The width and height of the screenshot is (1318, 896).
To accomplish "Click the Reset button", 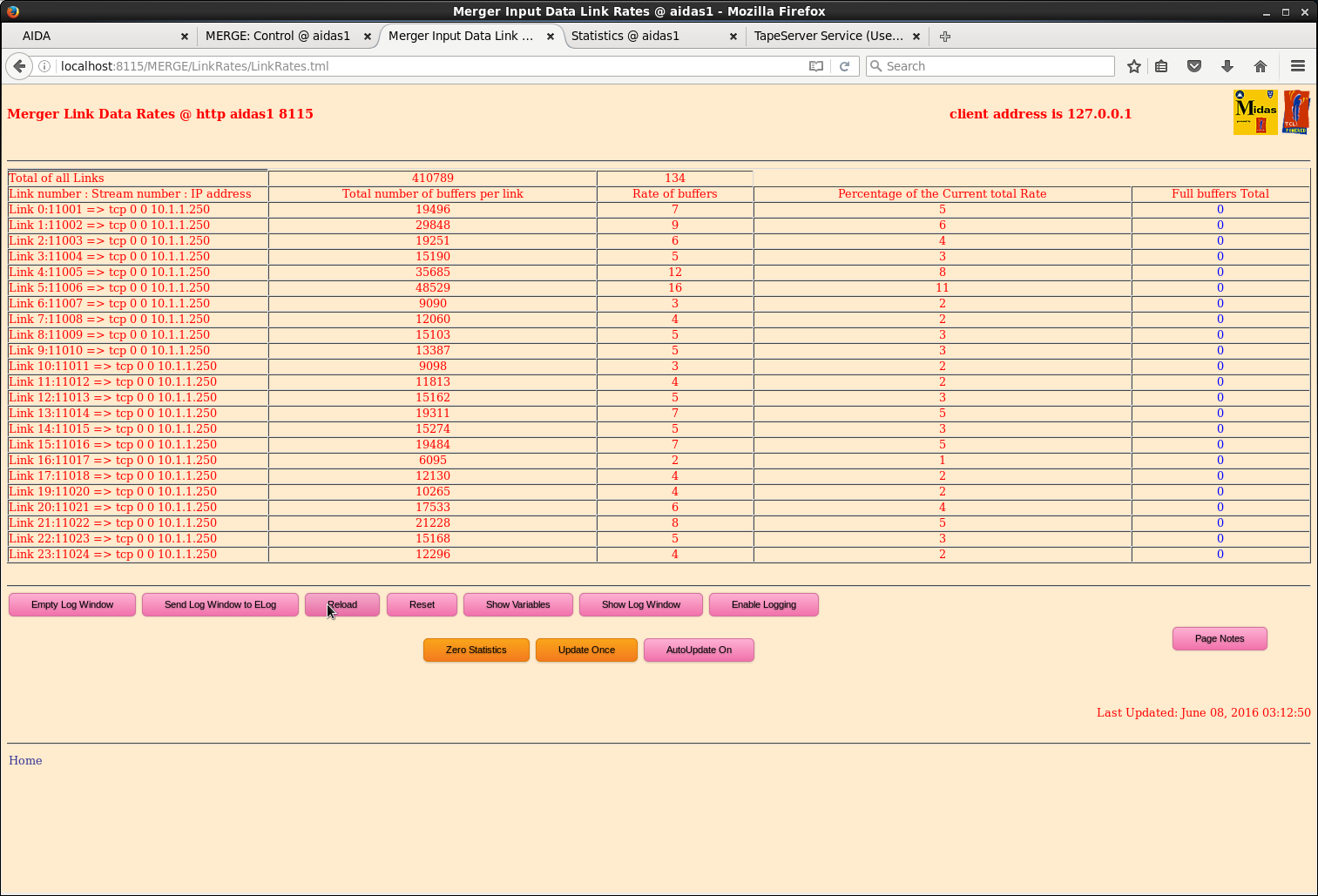I will click(422, 604).
